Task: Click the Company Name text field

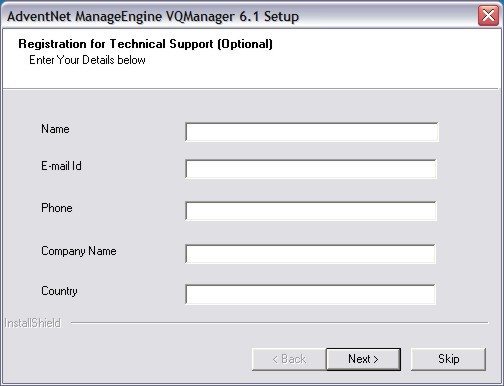Action: pos(310,254)
